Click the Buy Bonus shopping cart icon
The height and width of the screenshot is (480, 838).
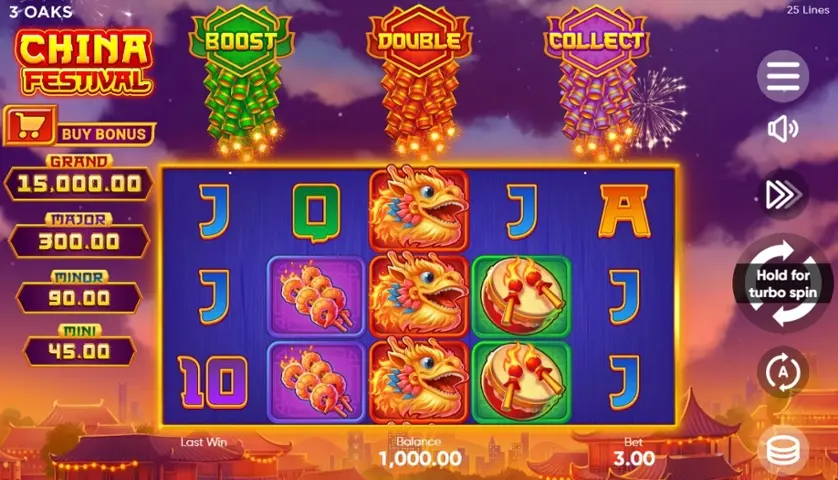30,126
